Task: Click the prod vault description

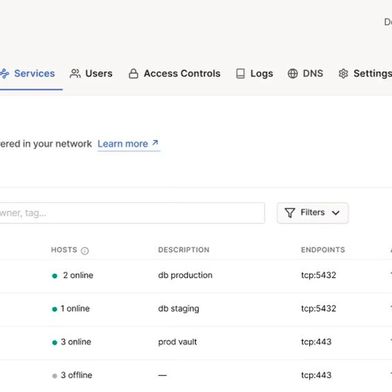Action: coord(177,342)
